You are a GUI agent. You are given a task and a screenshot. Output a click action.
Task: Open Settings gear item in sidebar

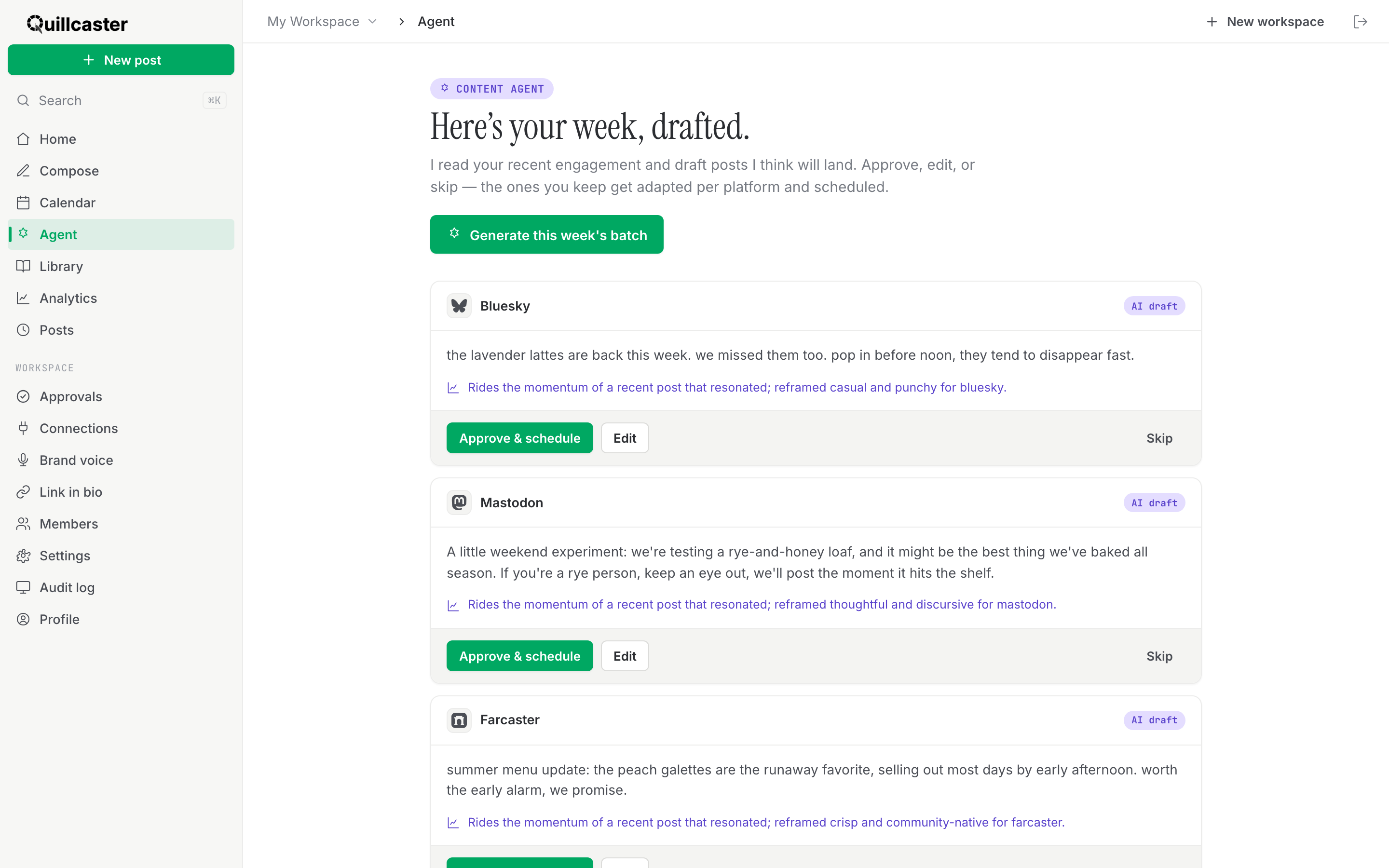tap(121, 556)
